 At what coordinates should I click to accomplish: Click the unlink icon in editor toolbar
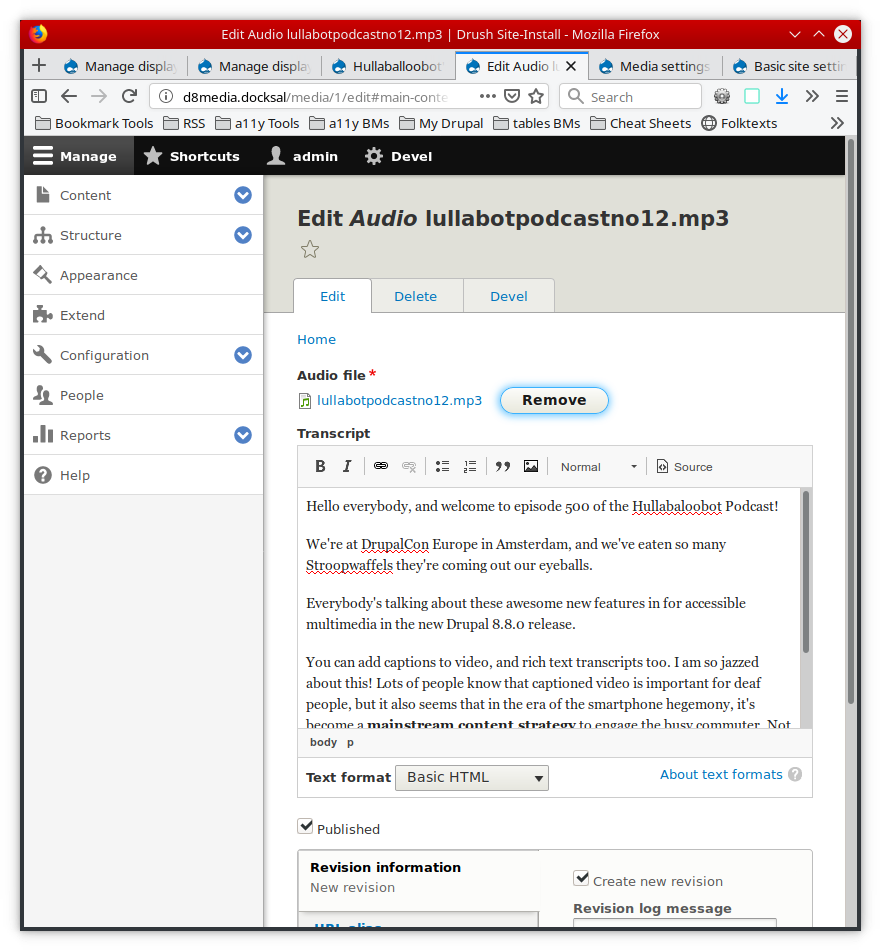tap(409, 466)
